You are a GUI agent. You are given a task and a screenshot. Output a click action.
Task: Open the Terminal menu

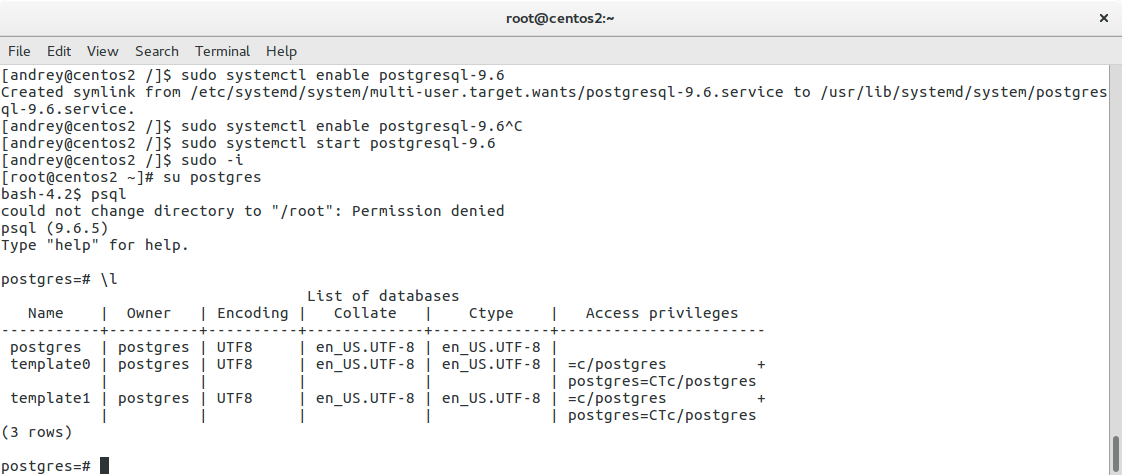(x=222, y=51)
